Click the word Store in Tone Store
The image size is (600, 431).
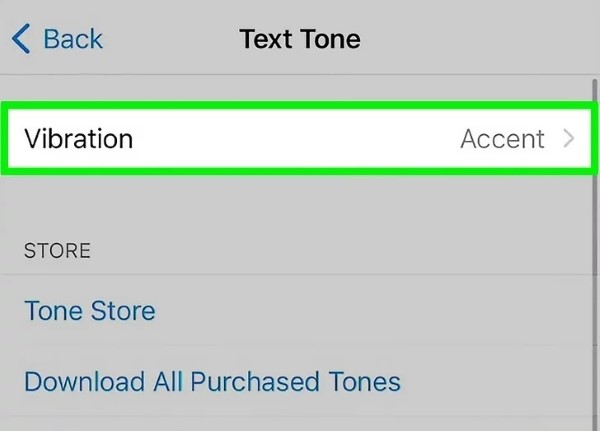(x=125, y=311)
